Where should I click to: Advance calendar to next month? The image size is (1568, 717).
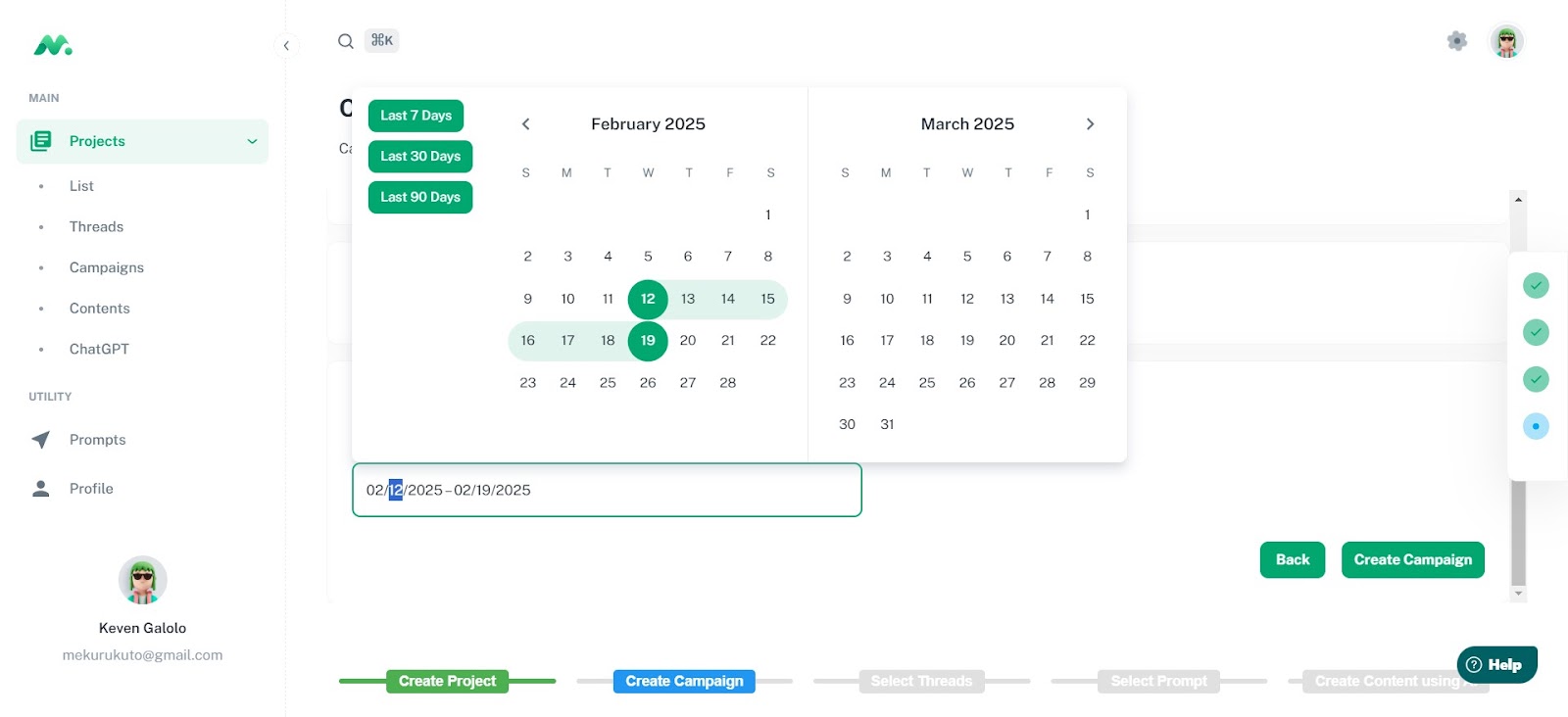pos(1090,124)
